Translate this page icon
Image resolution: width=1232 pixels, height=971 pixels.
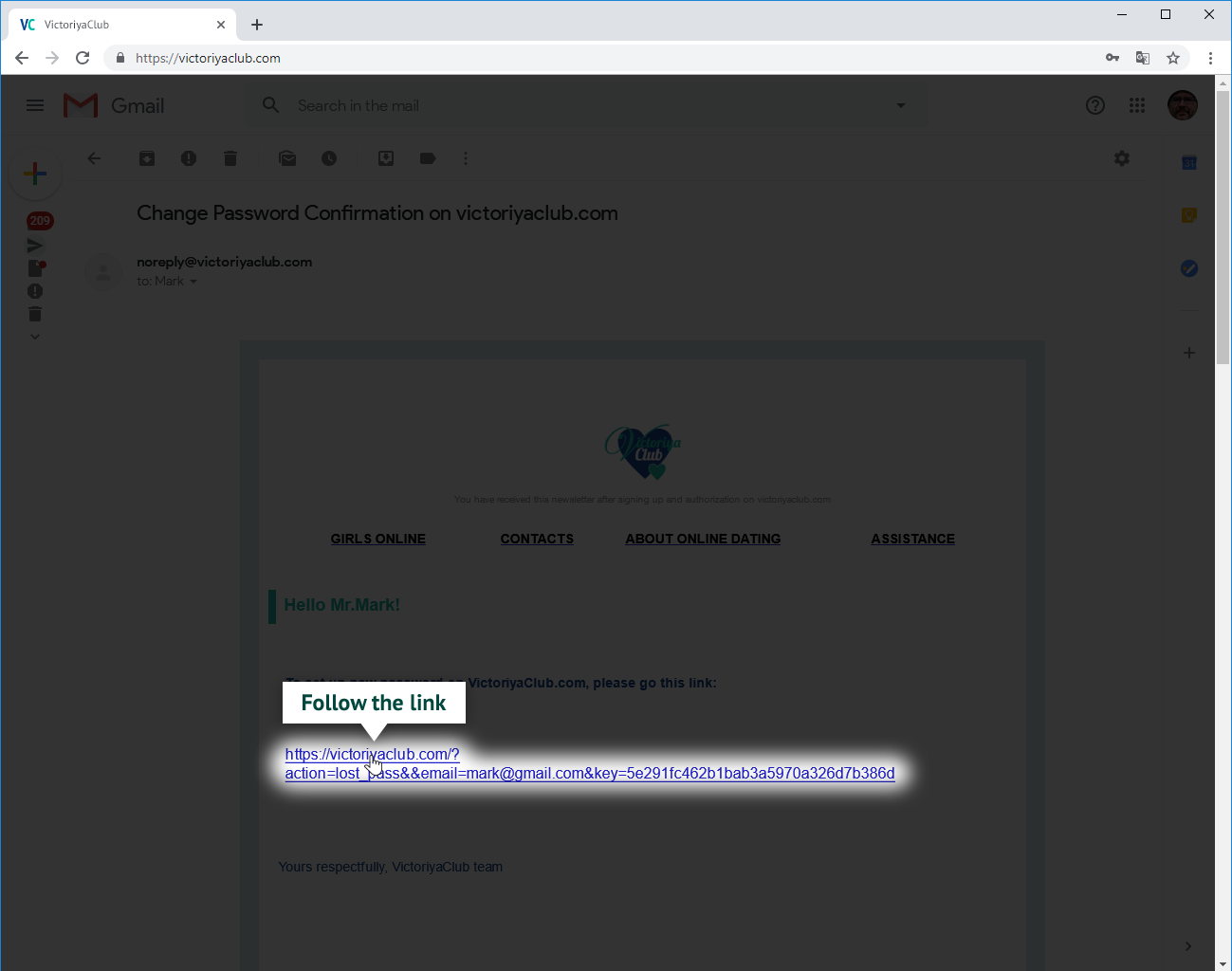[x=1143, y=58]
